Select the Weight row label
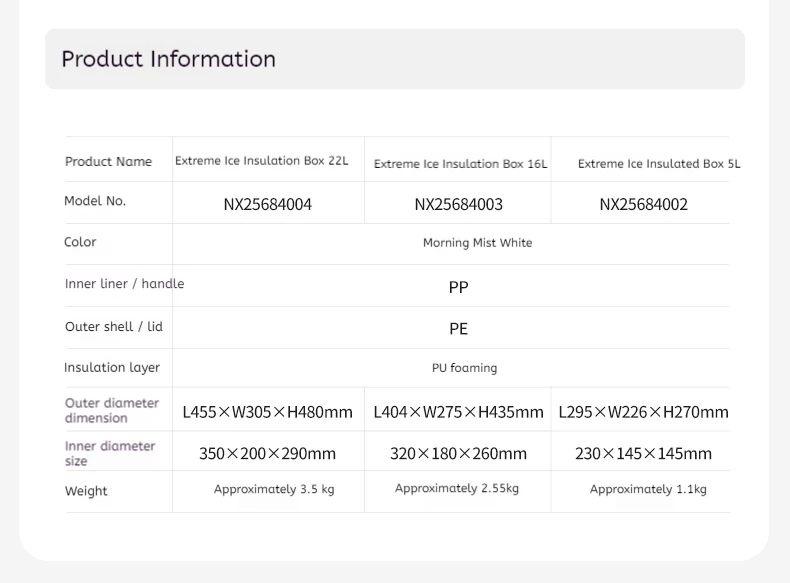This screenshot has width=790, height=583. 86,491
